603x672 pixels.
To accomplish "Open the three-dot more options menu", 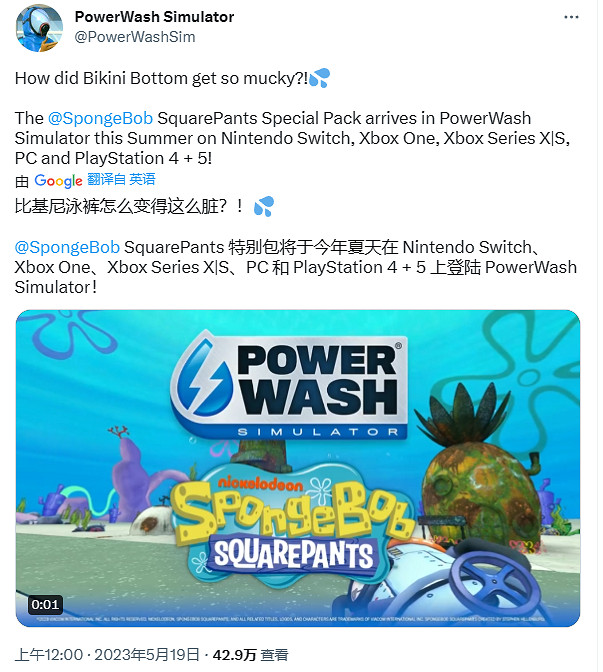I will 571,17.
